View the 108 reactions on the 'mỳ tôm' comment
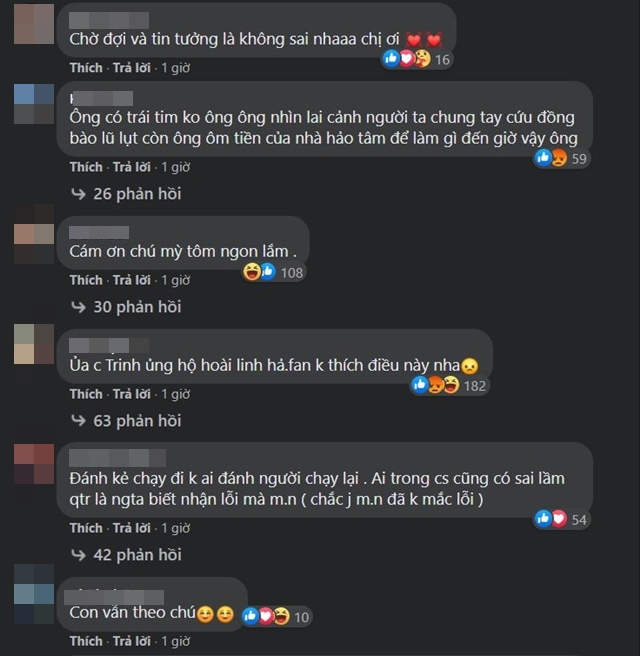Viewport: 640px width, 656px height. (x=274, y=272)
